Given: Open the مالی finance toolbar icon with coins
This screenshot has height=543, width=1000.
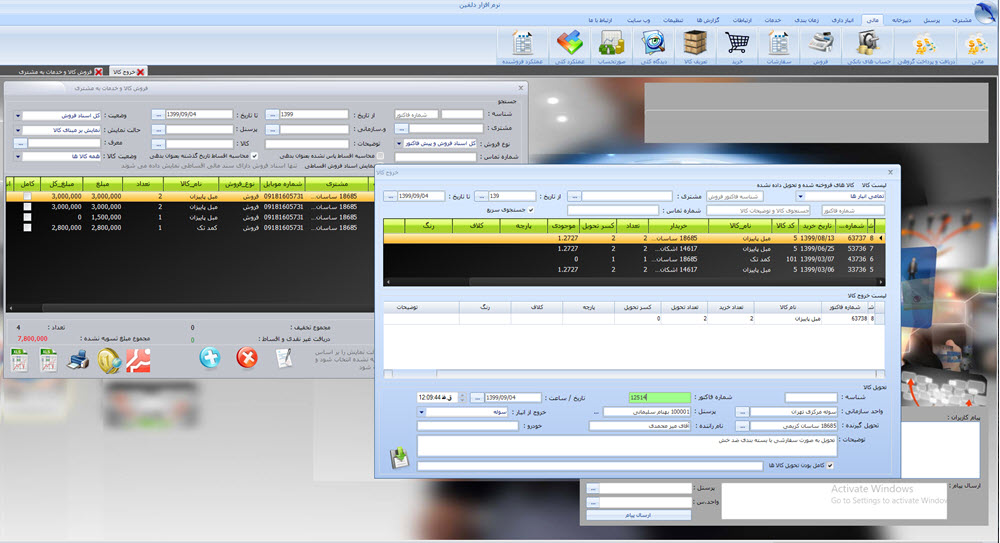Looking at the screenshot, I should click(x=976, y=43).
